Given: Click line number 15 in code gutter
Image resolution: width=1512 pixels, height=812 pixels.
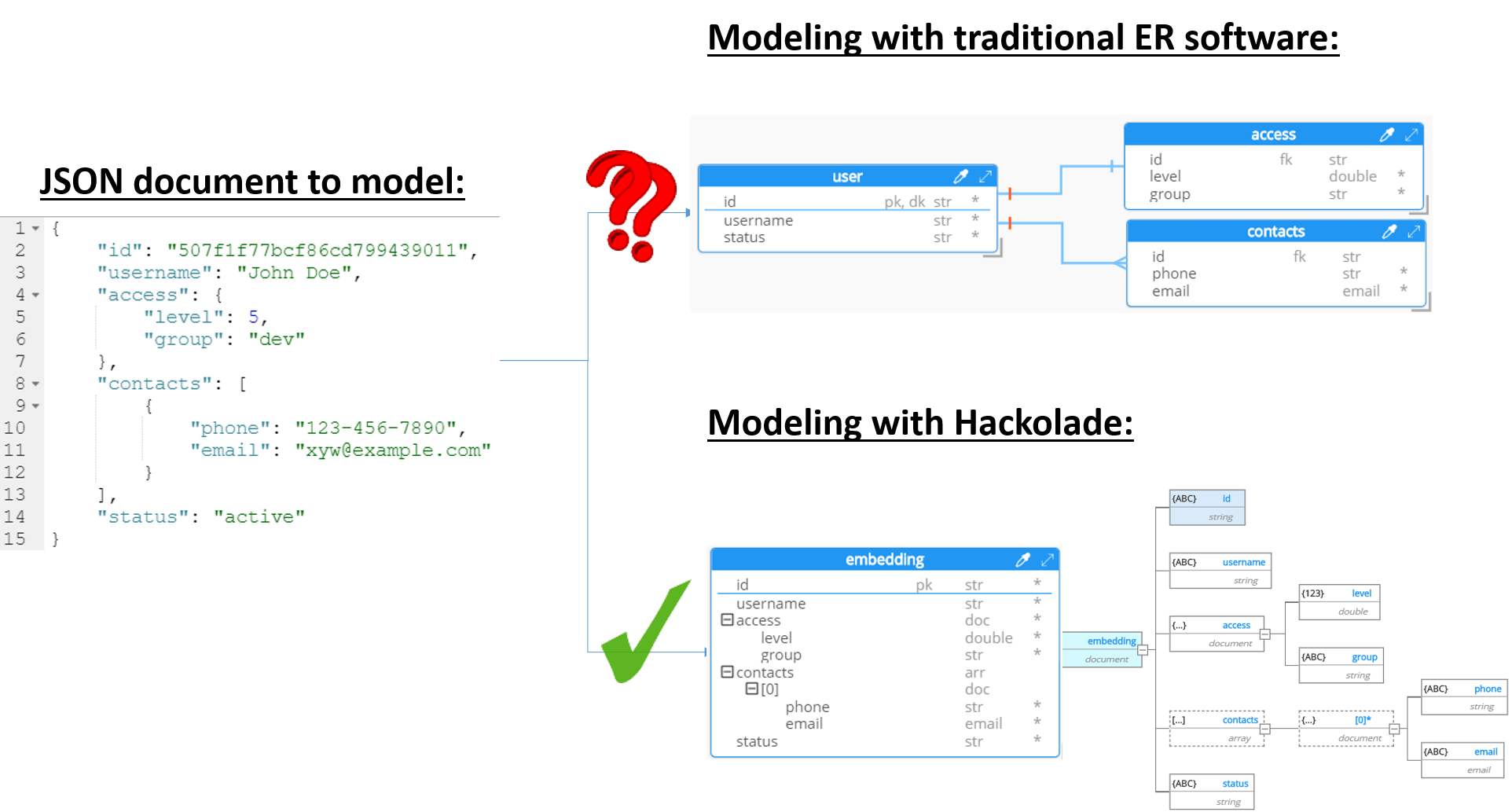Looking at the screenshot, I should 15,538.
